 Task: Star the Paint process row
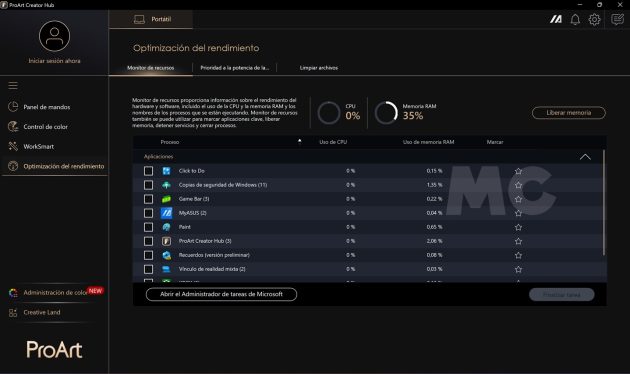[x=518, y=227]
